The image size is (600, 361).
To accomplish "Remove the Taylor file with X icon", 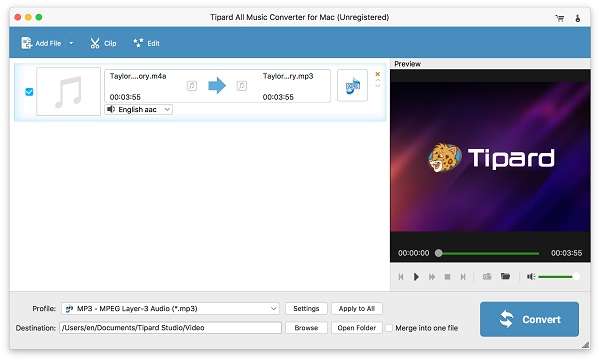I will point(378,74).
